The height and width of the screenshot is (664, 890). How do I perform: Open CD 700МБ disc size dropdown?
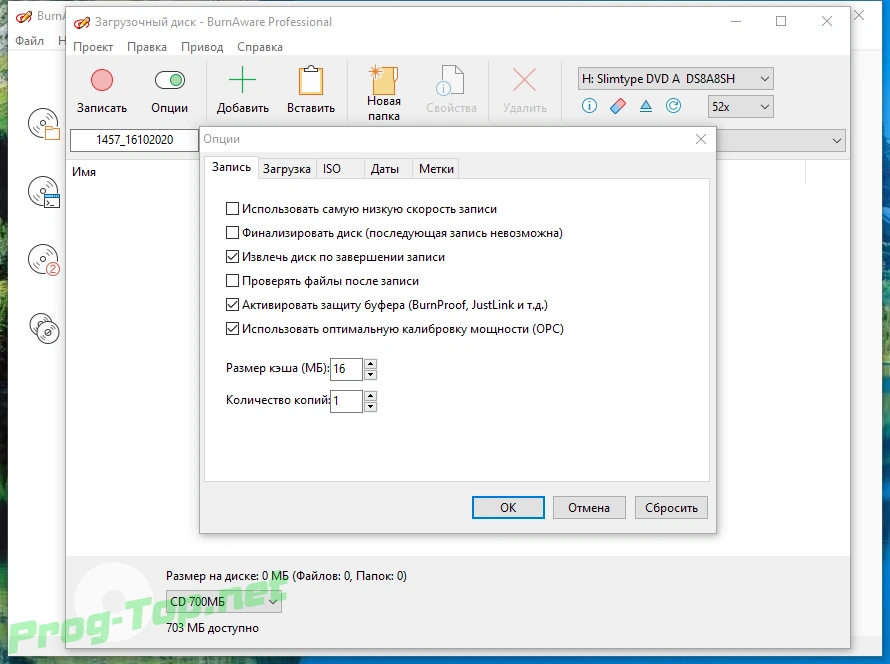tap(224, 601)
